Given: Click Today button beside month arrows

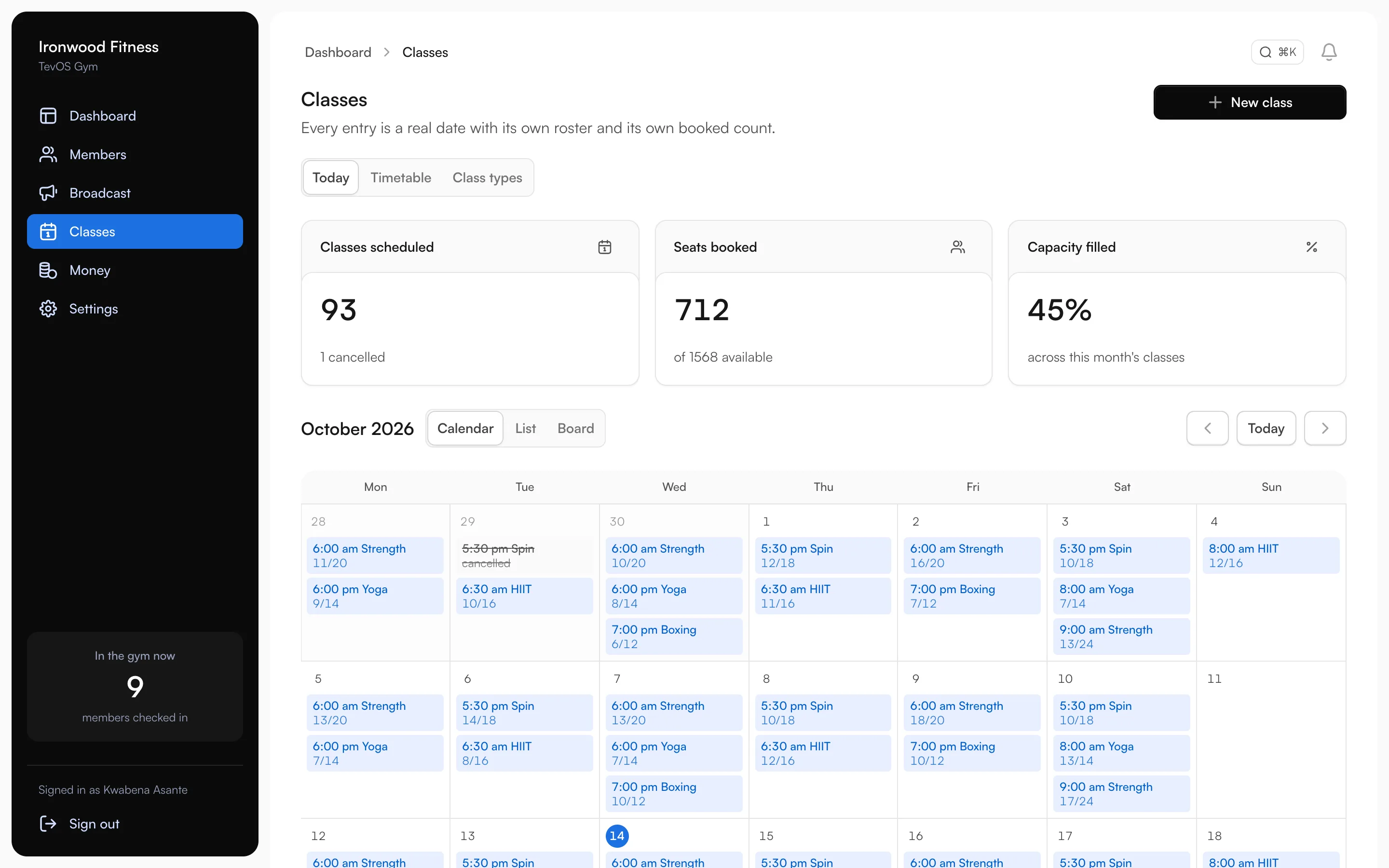Looking at the screenshot, I should click(x=1266, y=428).
